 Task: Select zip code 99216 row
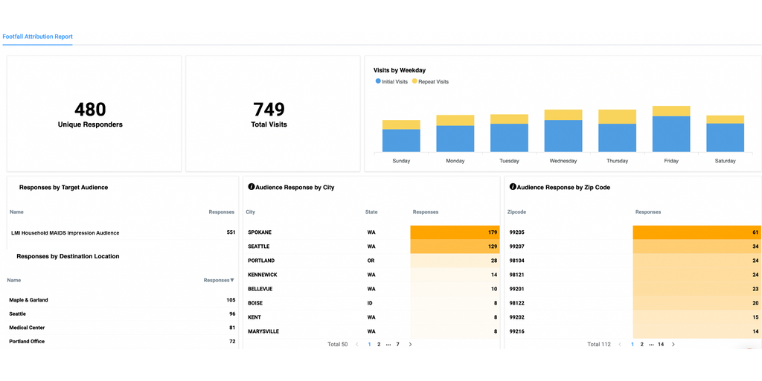(x=633, y=331)
